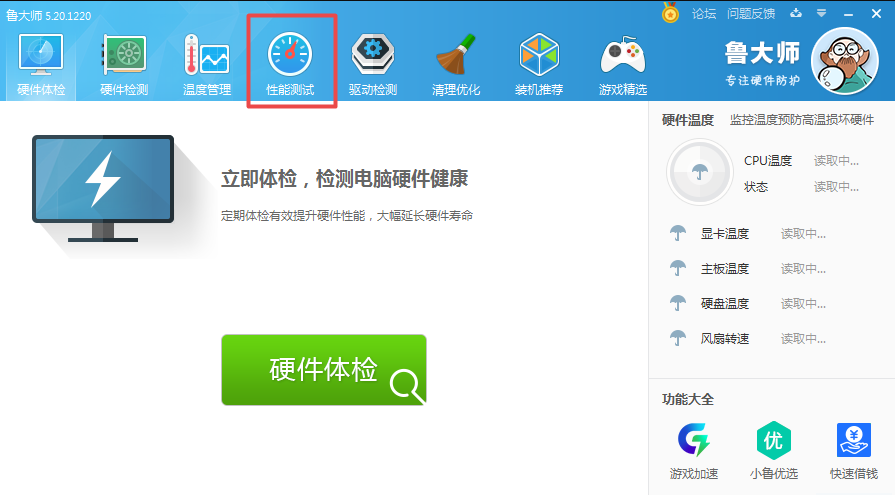Launch 游戏加速 feature icon

click(x=694, y=440)
